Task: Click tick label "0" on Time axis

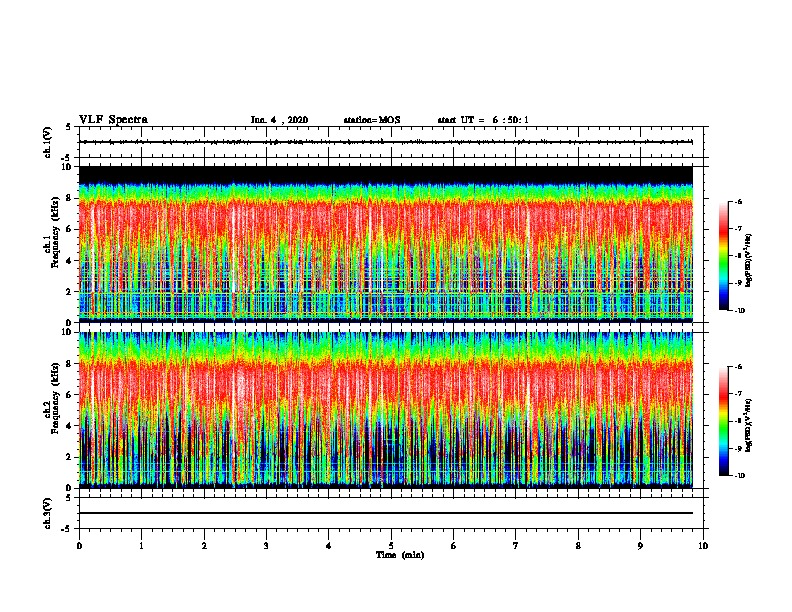Action: tap(79, 546)
